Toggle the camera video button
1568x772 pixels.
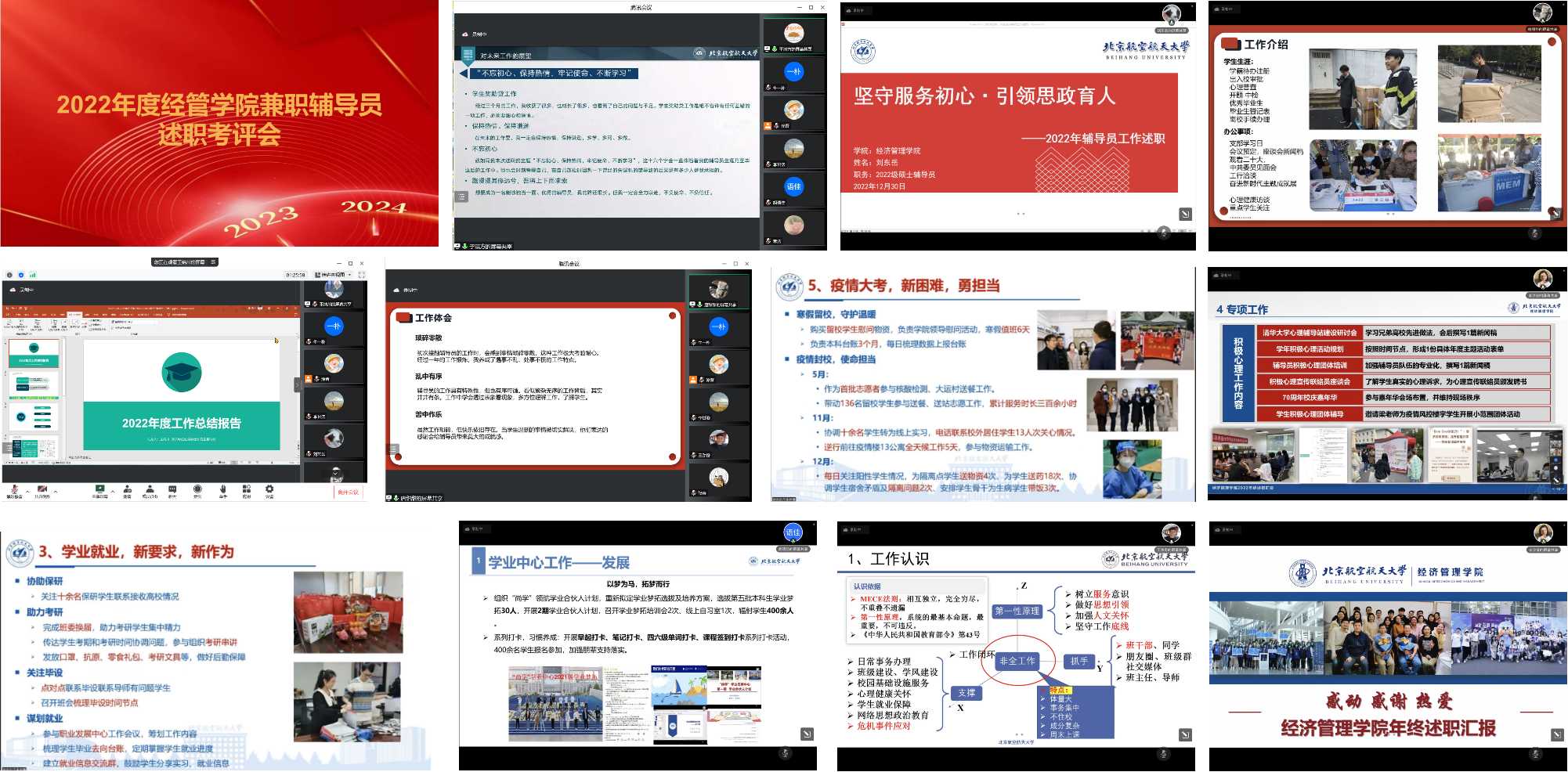(x=42, y=490)
